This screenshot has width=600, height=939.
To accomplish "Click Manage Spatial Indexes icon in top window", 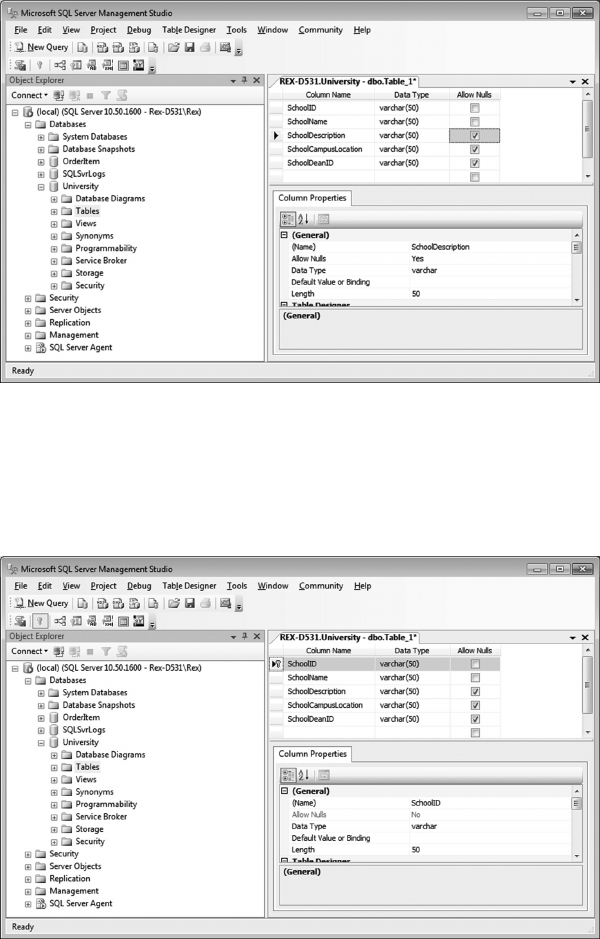I will click(x=138, y=65).
